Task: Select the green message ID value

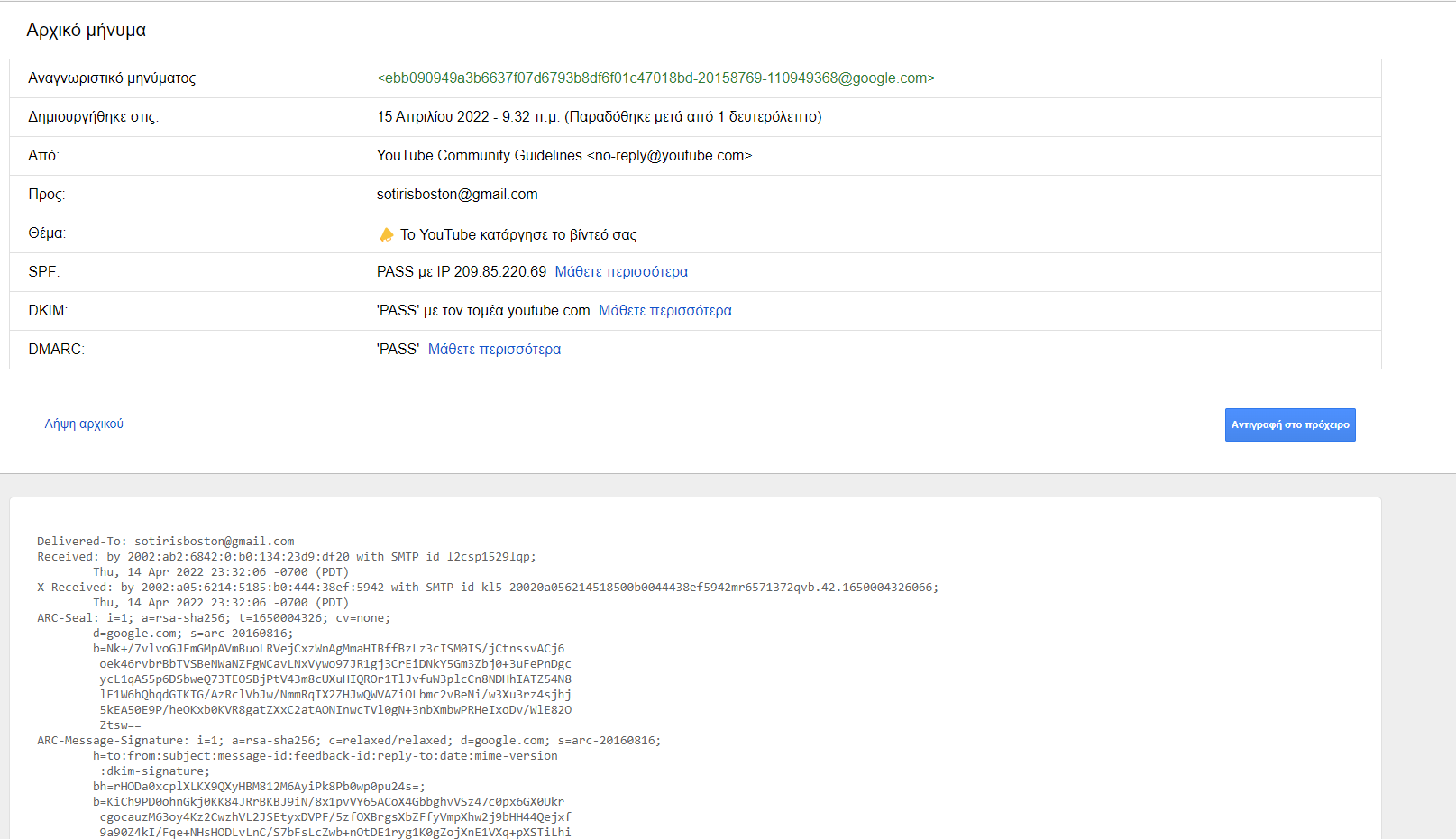Action: pyautogui.click(x=655, y=78)
